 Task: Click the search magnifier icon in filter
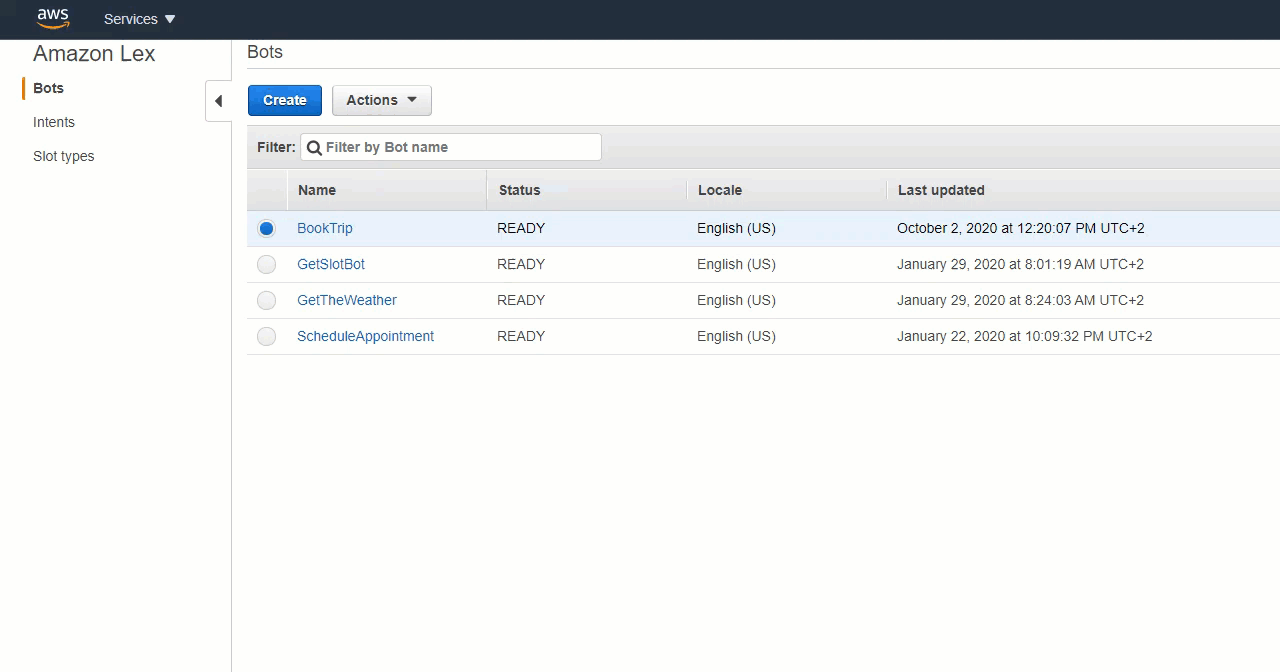(x=314, y=147)
